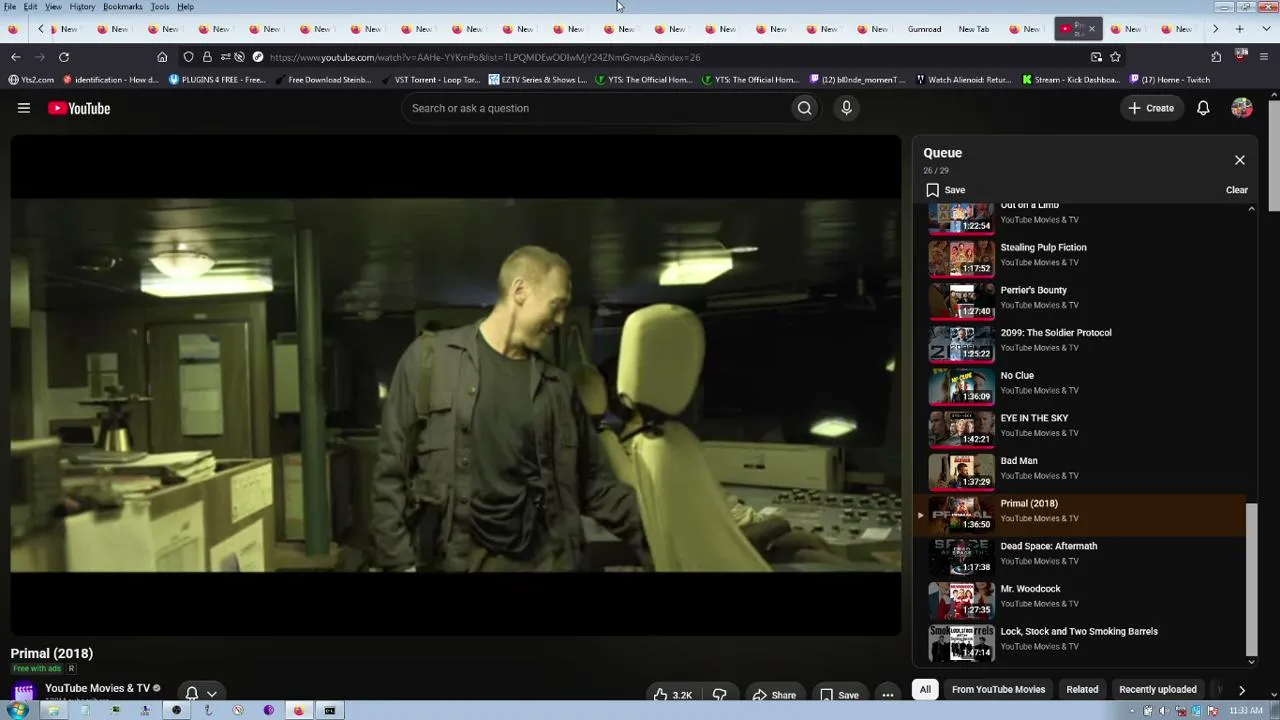Open tracking protection shield icon
The height and width of the screenshot is (720, 1280).
(x=188, y=57)
